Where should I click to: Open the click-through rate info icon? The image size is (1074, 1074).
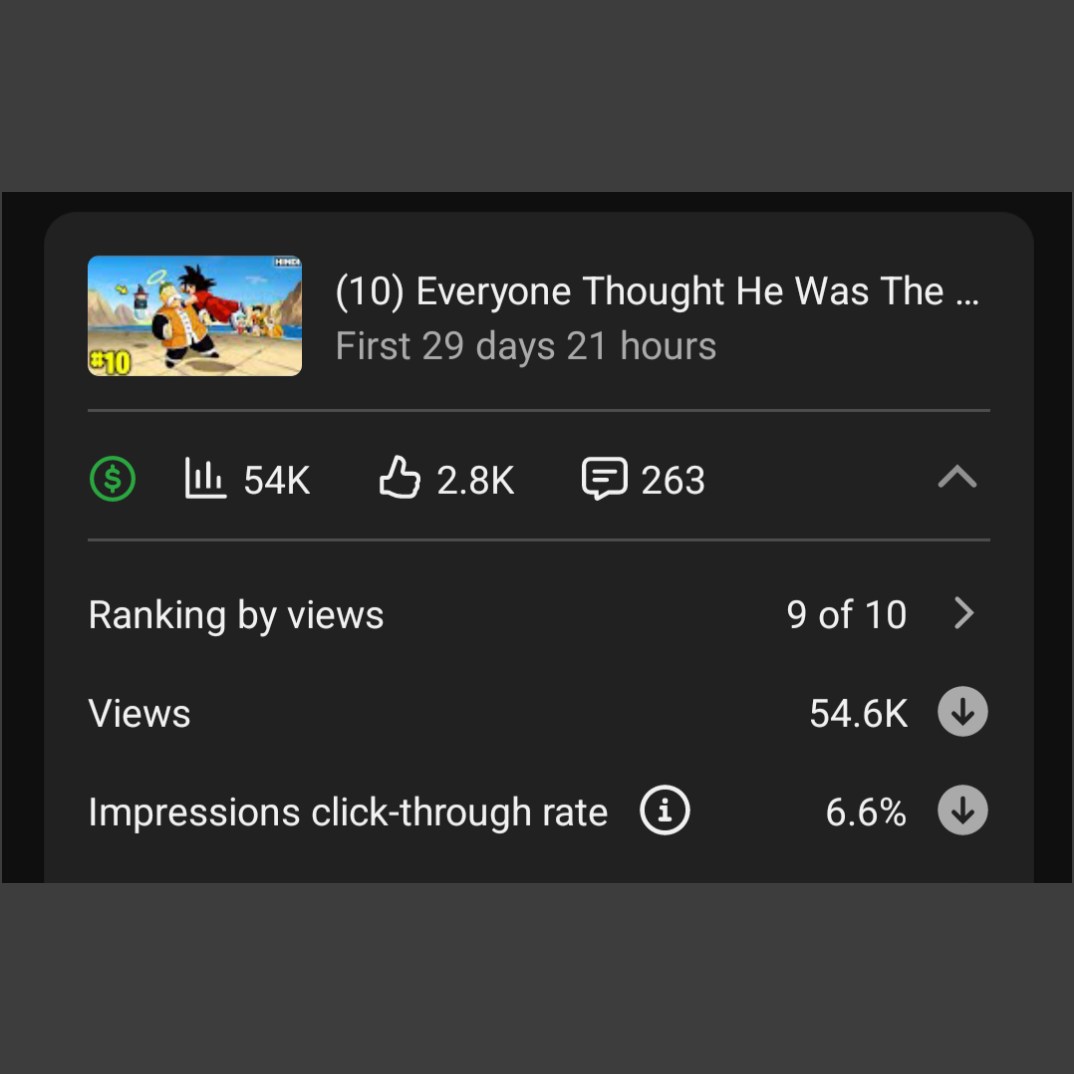click(x=664, y=811)
